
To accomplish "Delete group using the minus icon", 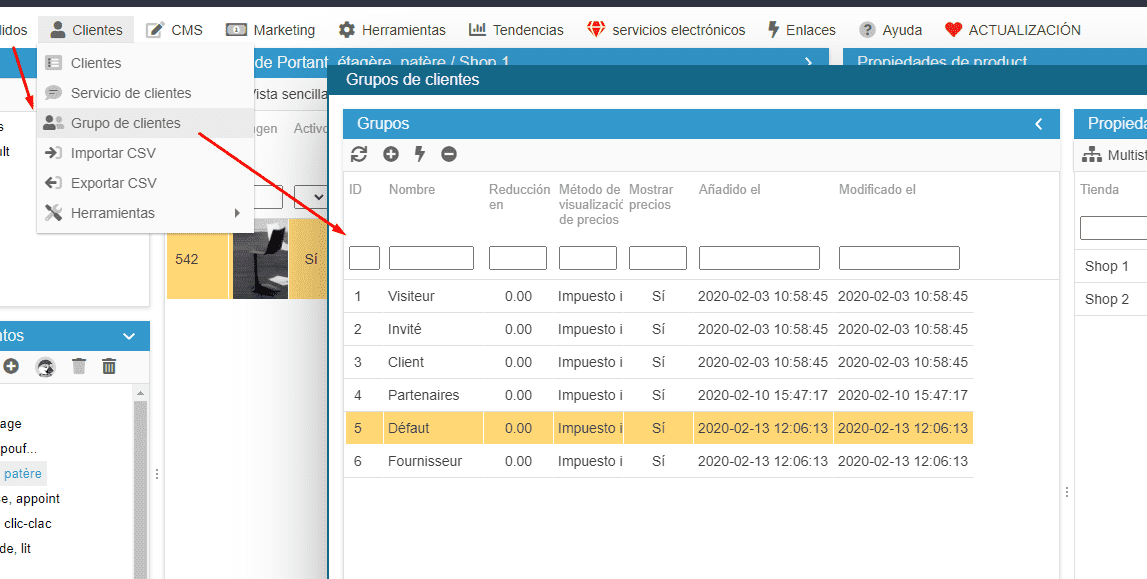I will coord(449,154).
